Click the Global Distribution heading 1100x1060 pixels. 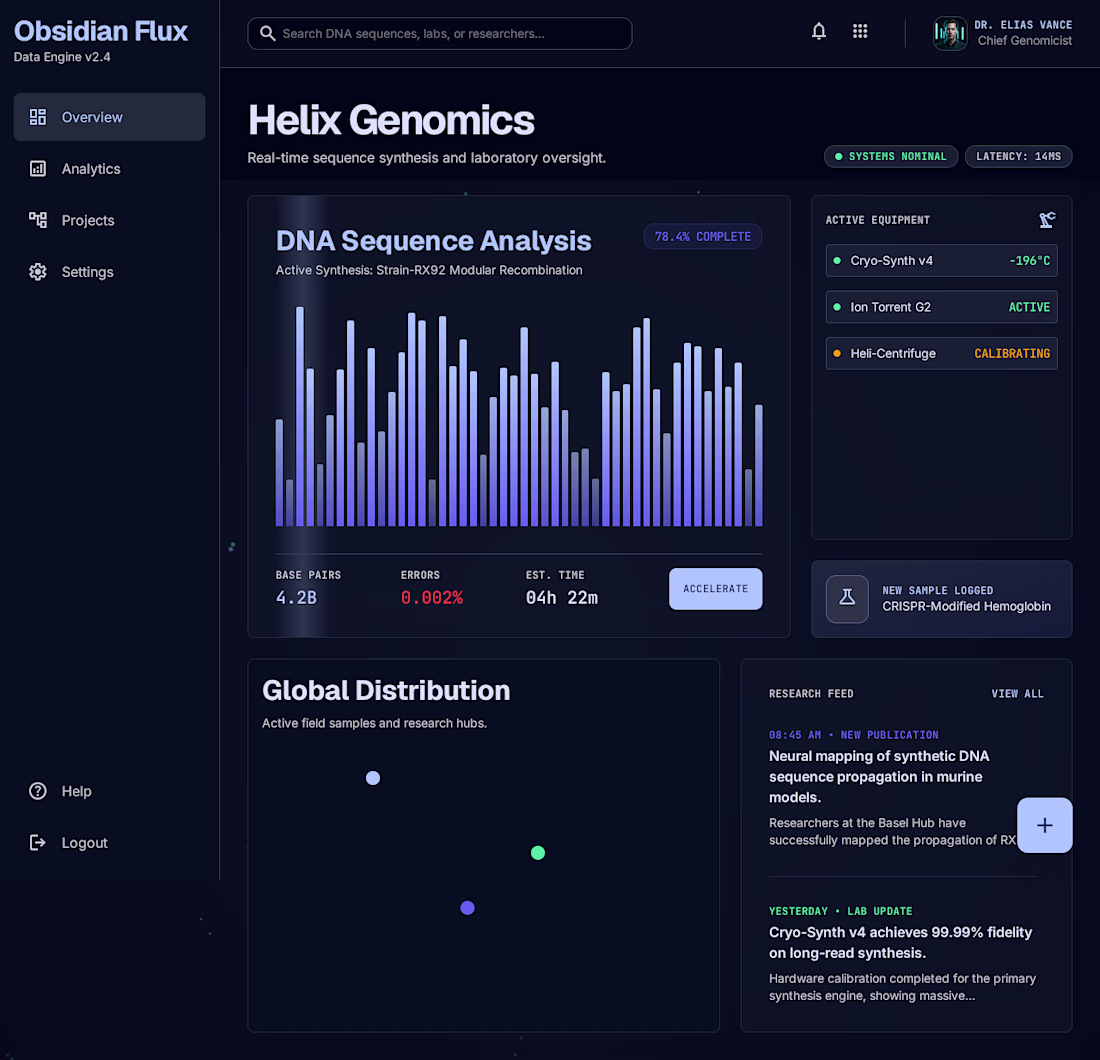pyautogui.click(x=386, y=691)
